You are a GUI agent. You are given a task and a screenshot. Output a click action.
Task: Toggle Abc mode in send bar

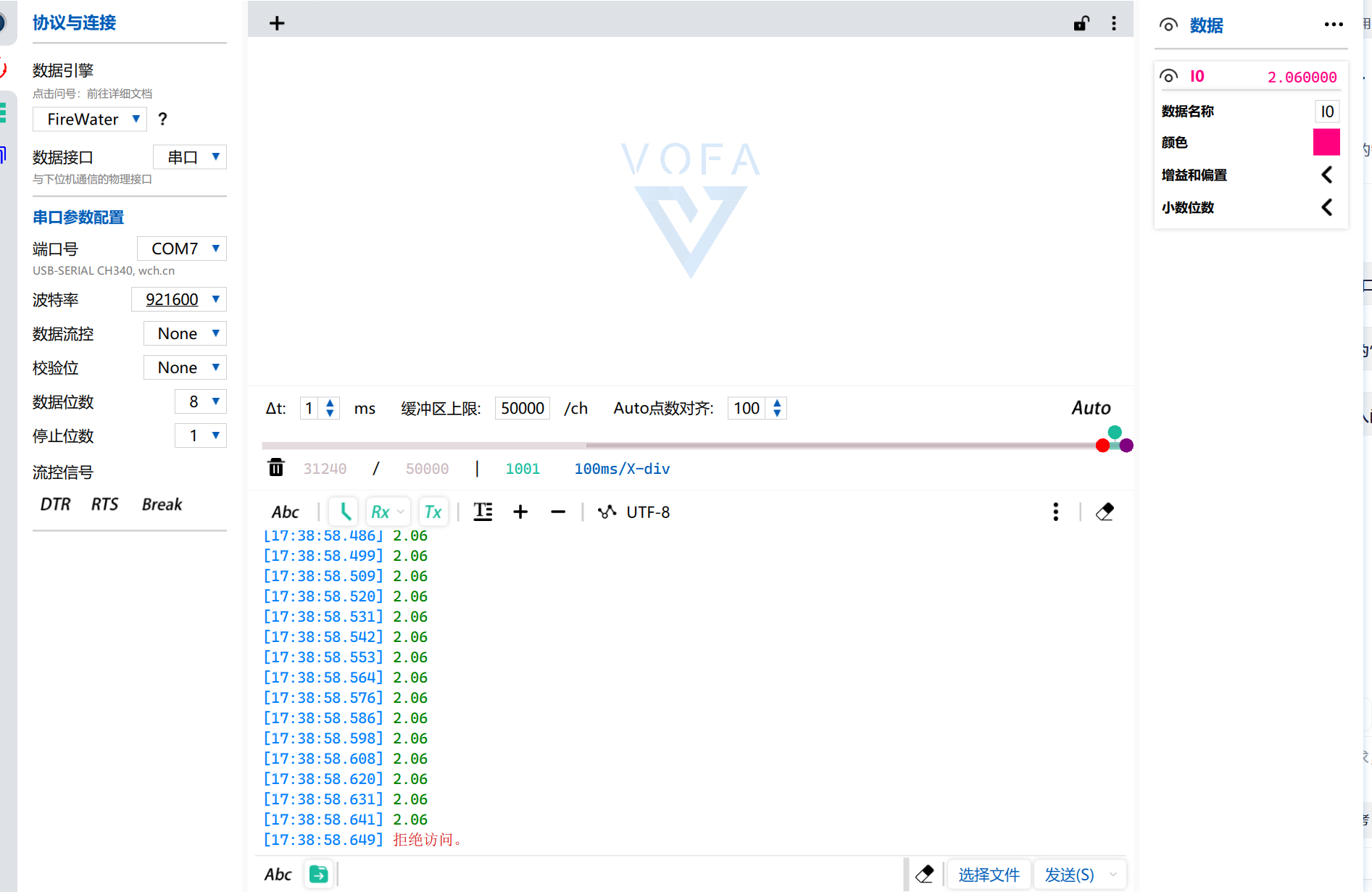[x=278, y=875]
